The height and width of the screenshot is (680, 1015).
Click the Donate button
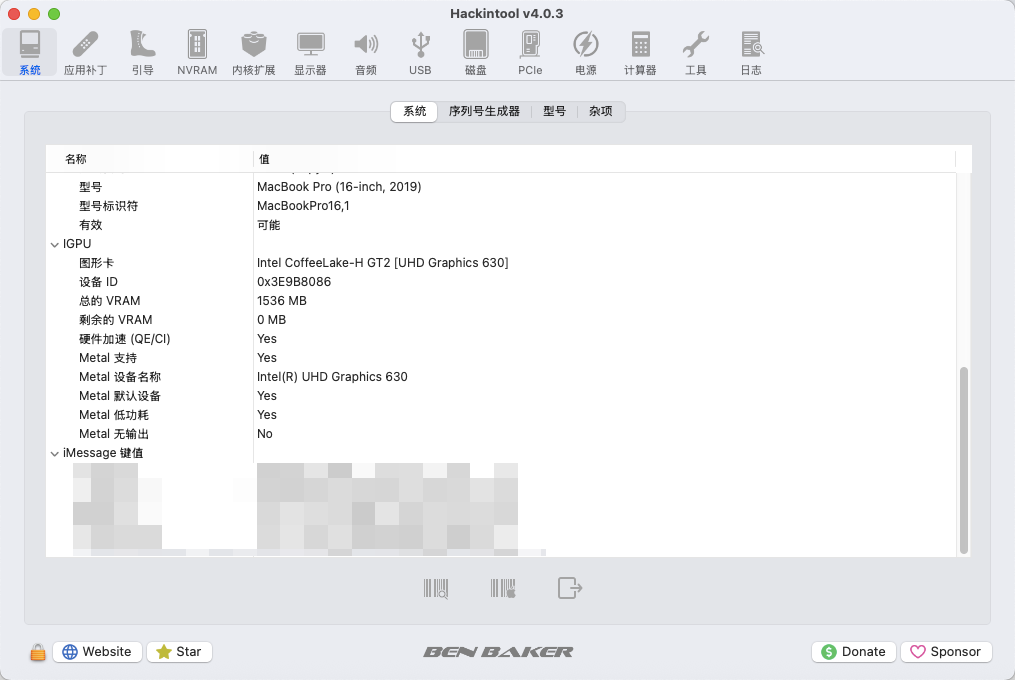click(853, 652)
